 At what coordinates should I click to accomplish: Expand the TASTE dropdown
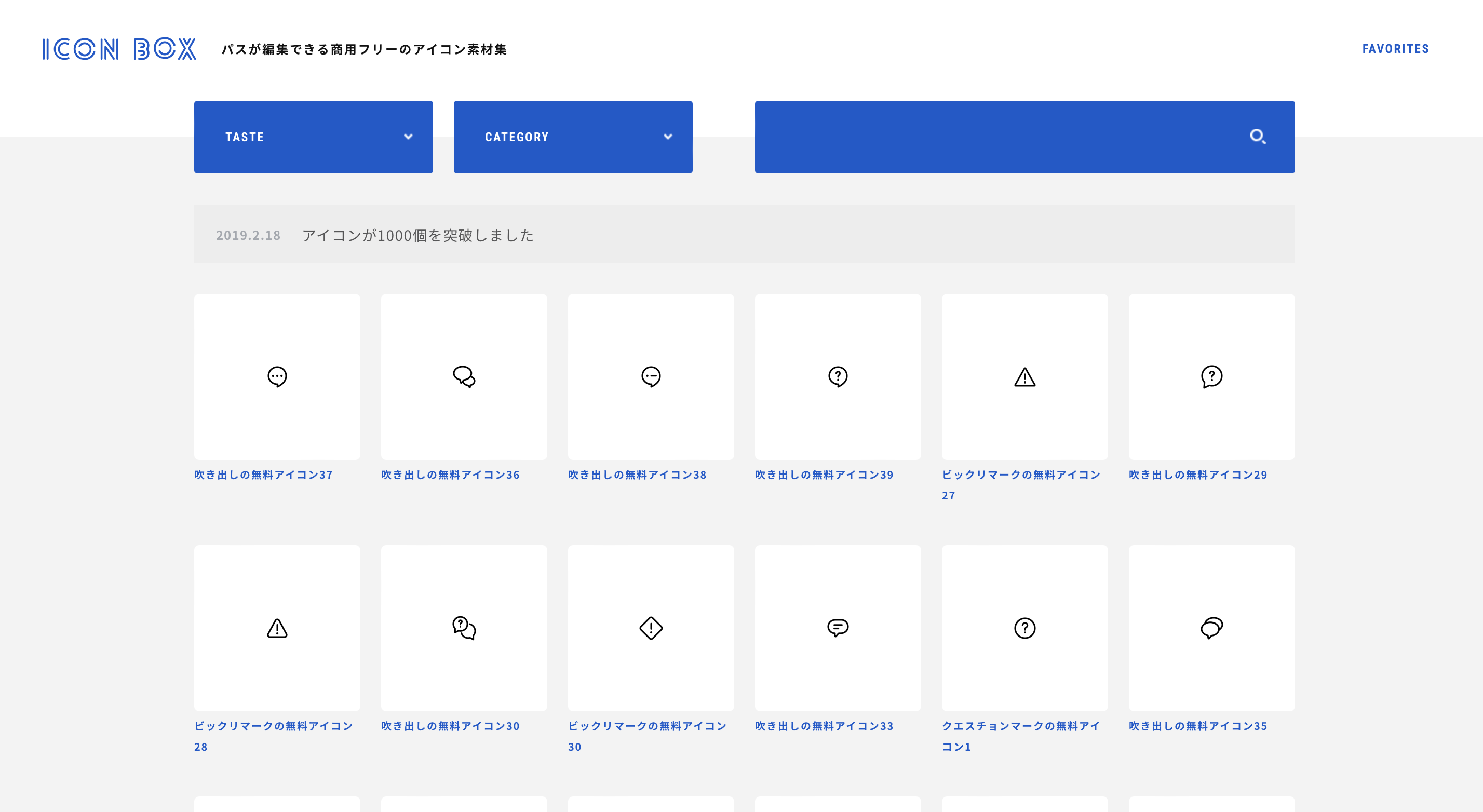[313, 137]
